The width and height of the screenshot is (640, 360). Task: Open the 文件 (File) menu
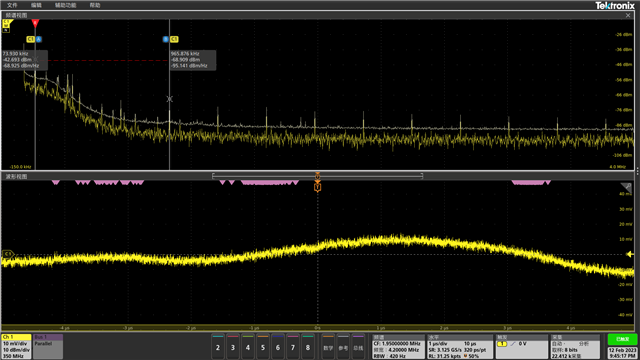12,5
